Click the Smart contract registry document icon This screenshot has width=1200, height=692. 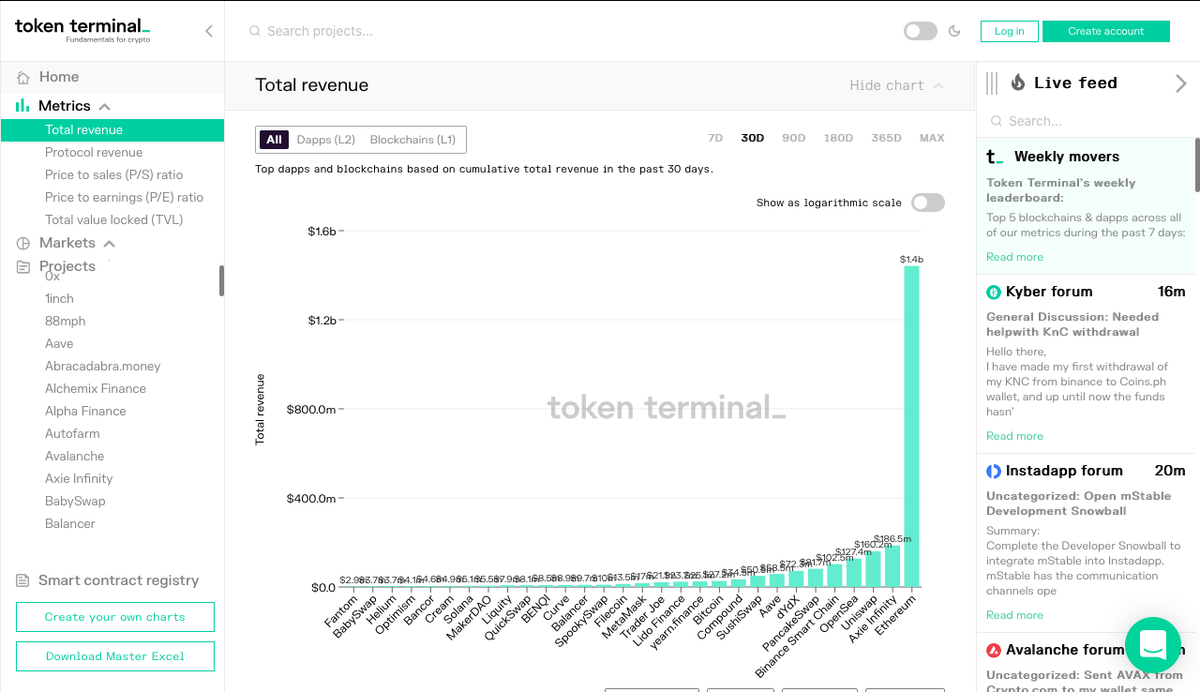[x=23, y=581]
